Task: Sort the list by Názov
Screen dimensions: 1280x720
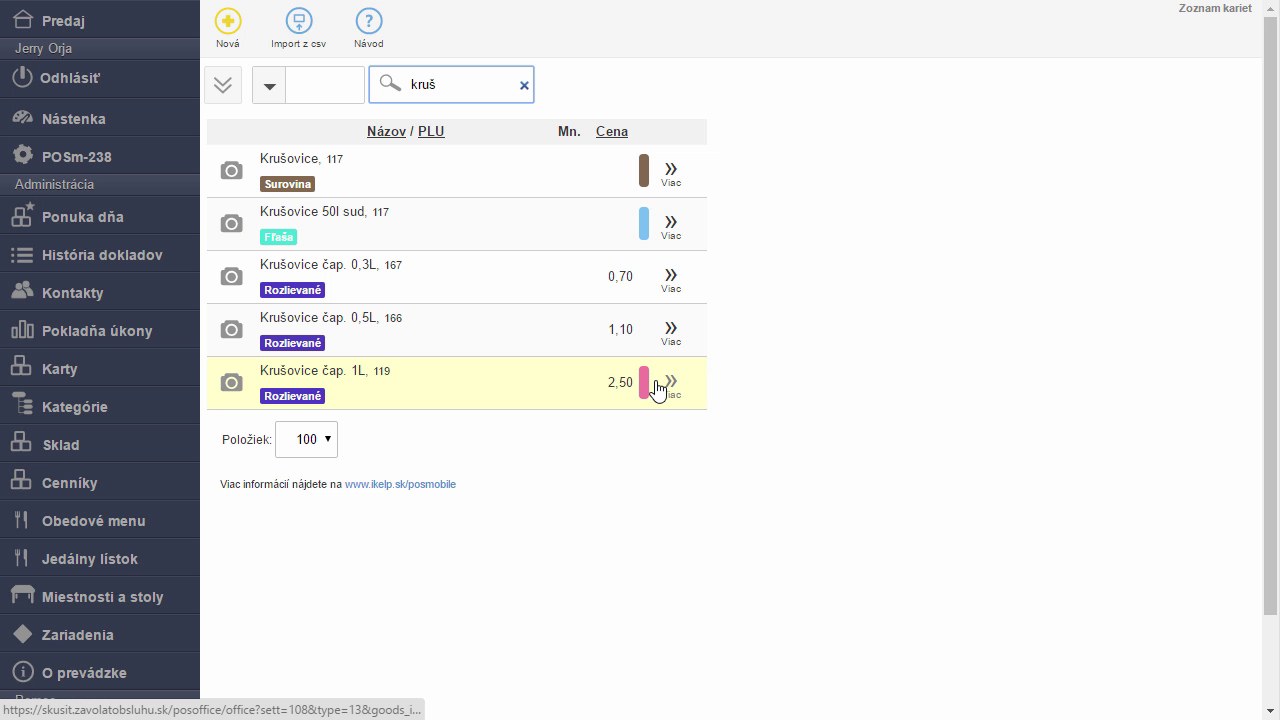Action: (386, 131)
